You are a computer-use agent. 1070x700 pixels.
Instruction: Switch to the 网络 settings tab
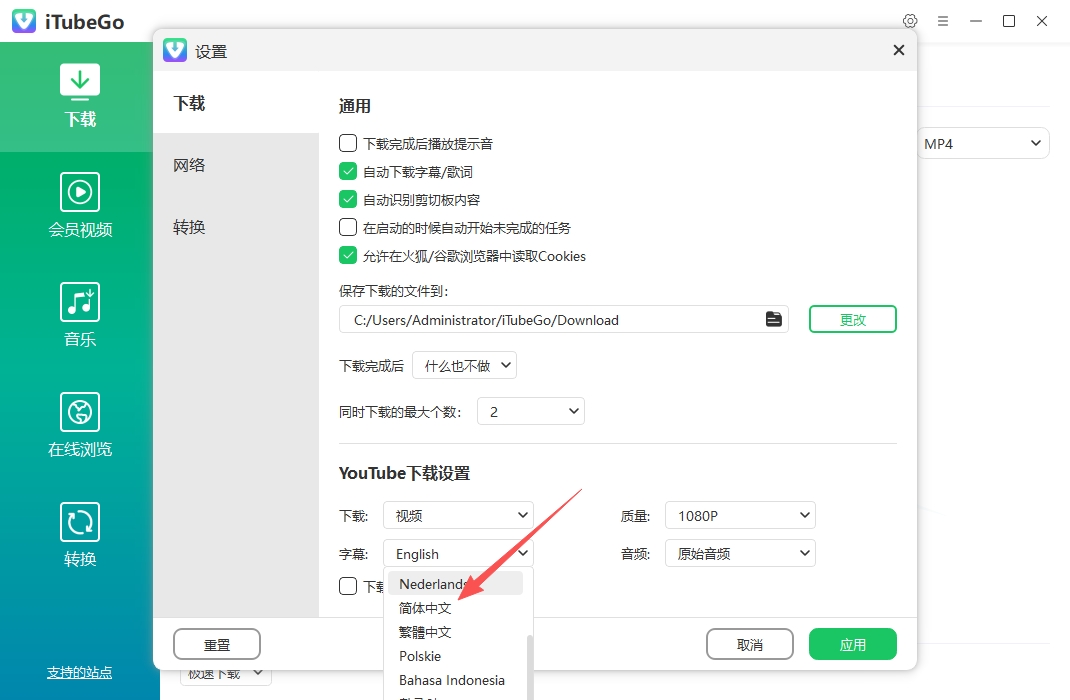189,165
